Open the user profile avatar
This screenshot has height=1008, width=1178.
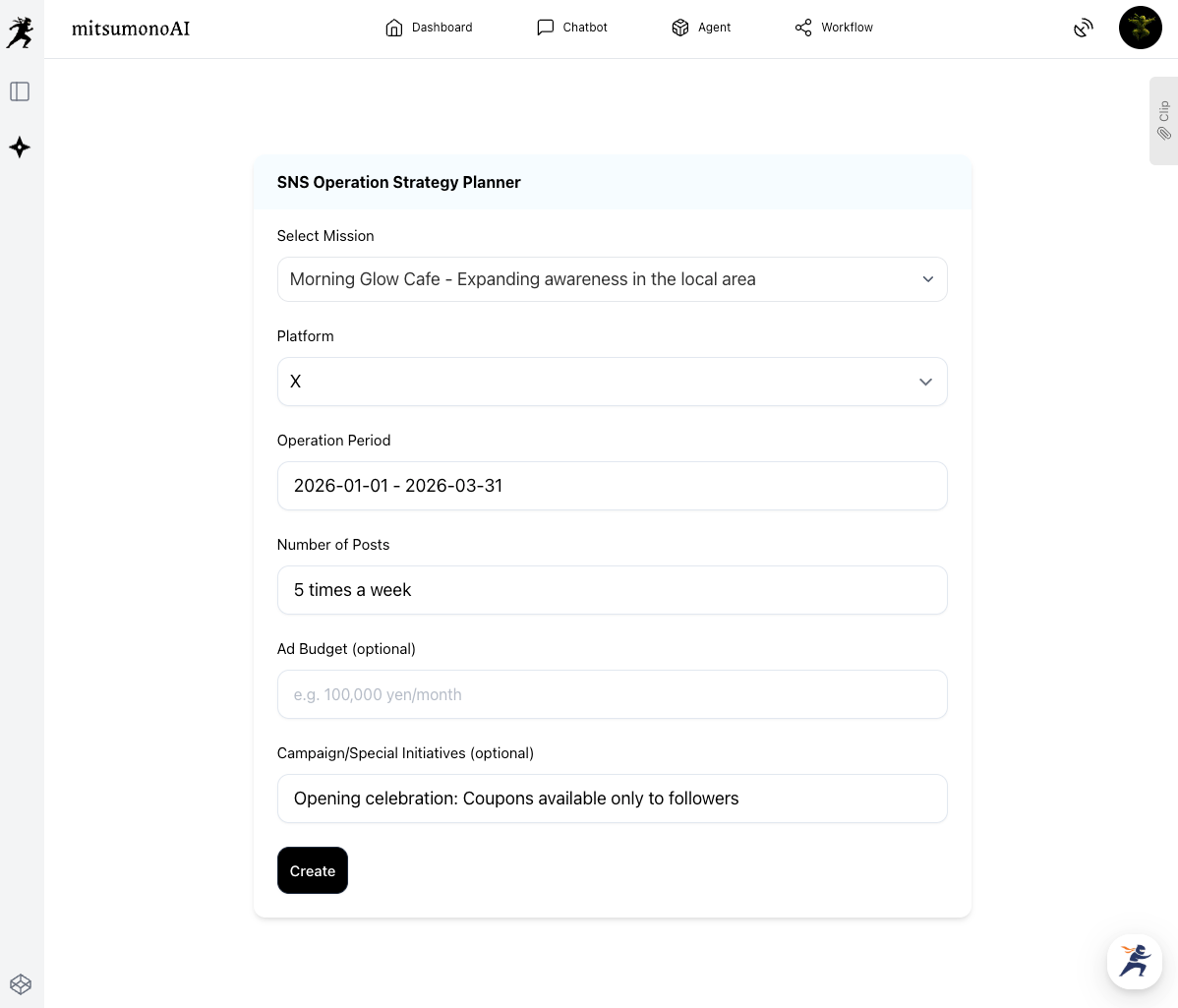1140,28
